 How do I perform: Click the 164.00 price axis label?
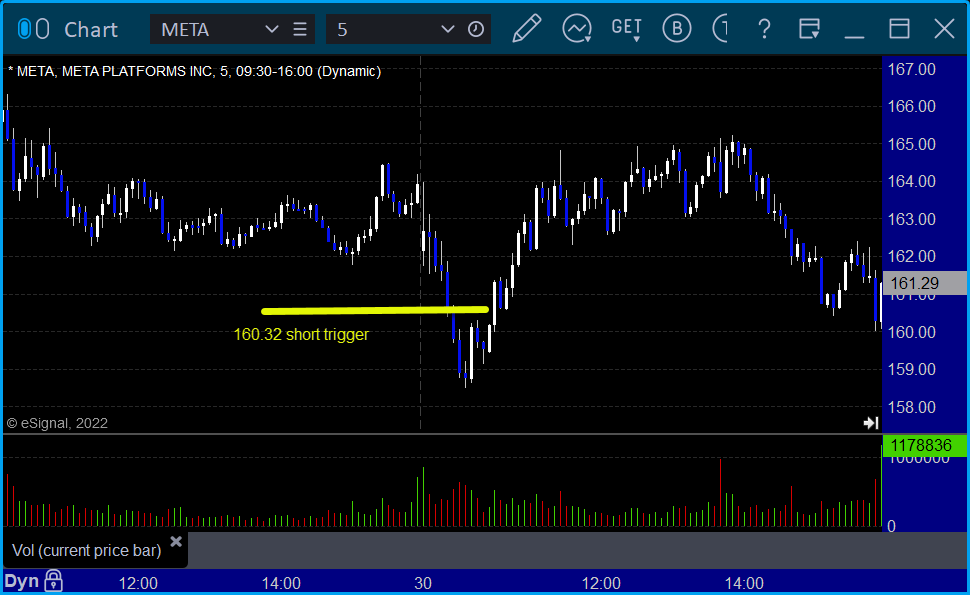pyautogui.click(x=912, y=181)
